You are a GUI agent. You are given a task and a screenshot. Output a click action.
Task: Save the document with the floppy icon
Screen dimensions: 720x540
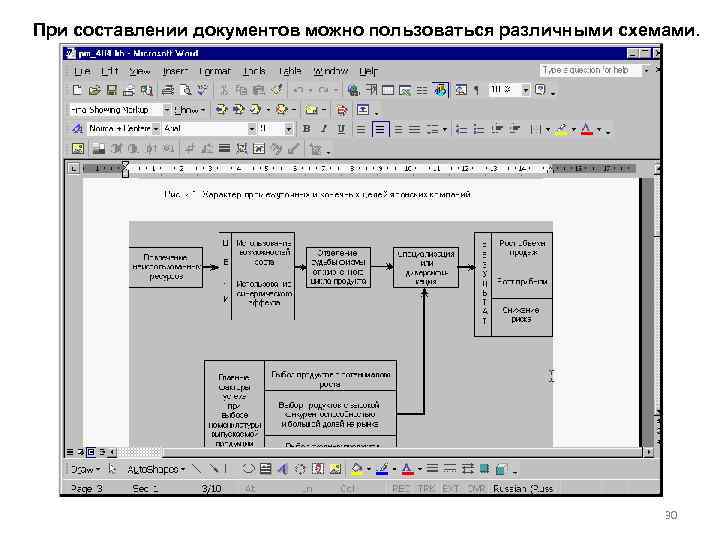tap(112, 90)
